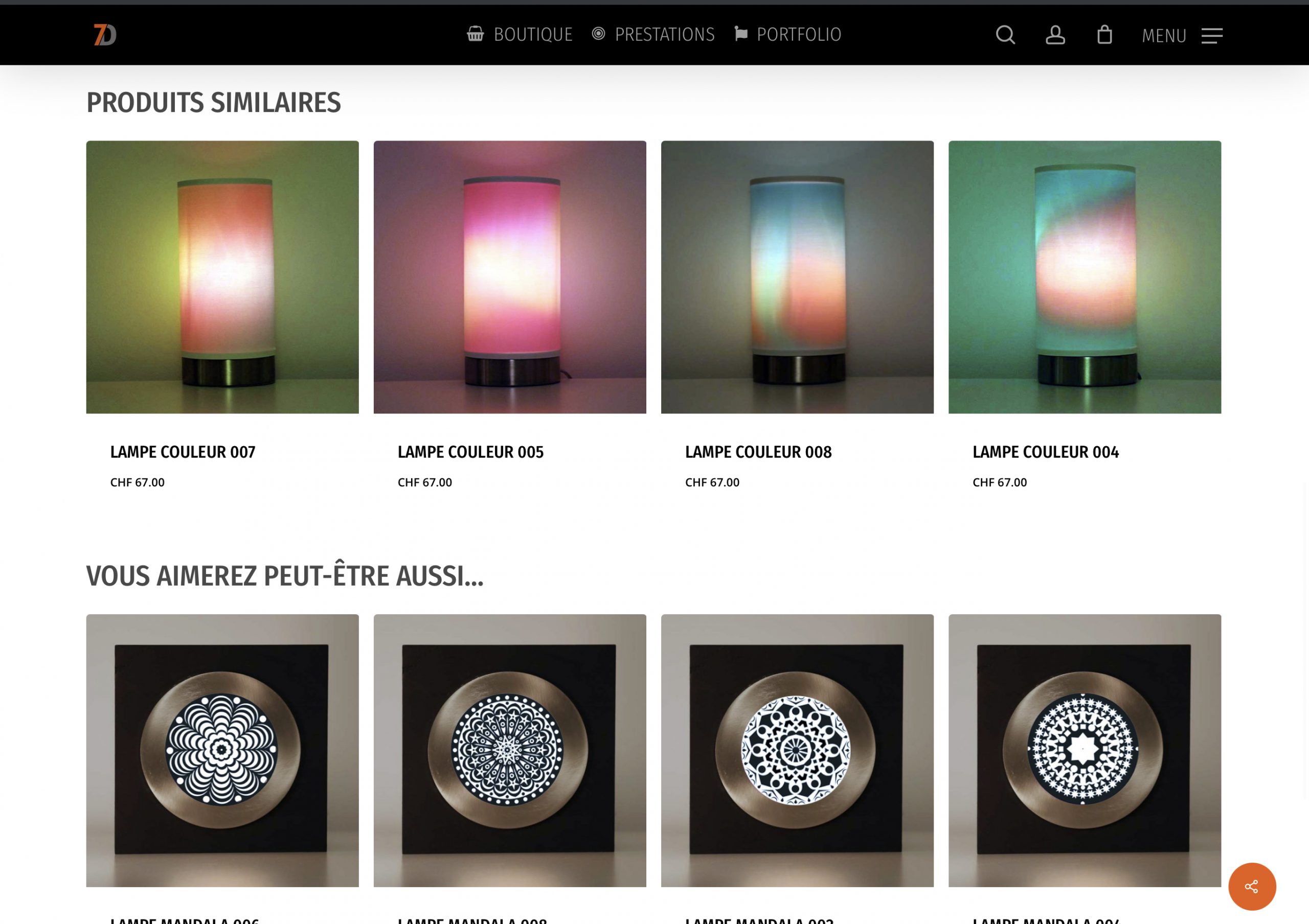Open the PORTFOLIO page
The height and width of the screenshot is (924, 1309).
point(798,34)
